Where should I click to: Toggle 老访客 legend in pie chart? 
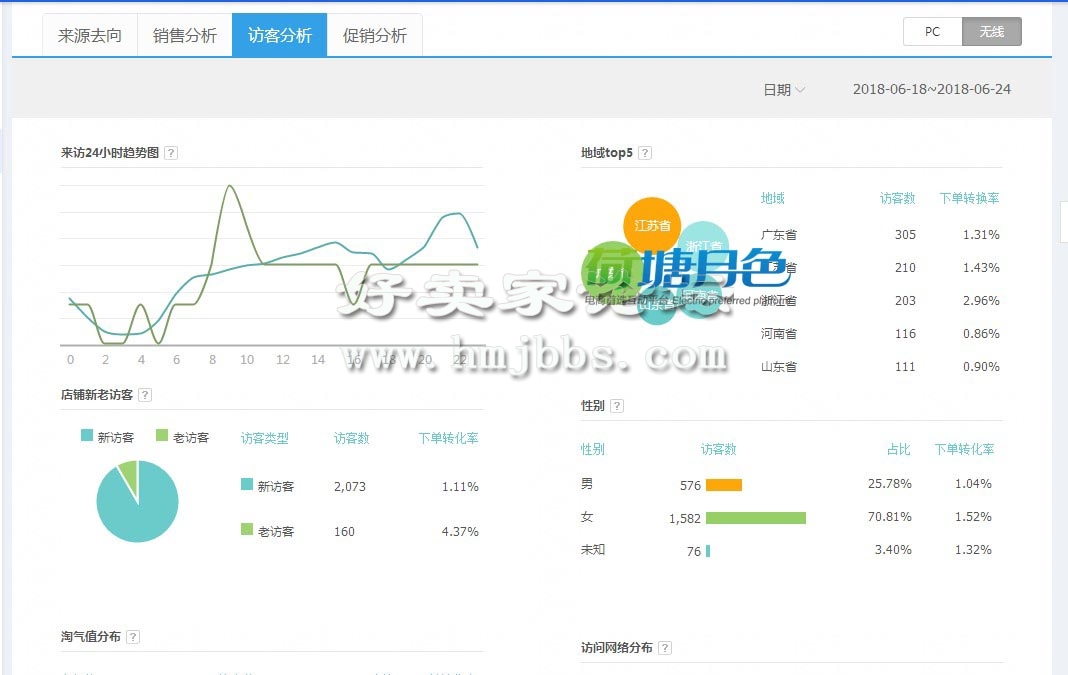(182, 437)
